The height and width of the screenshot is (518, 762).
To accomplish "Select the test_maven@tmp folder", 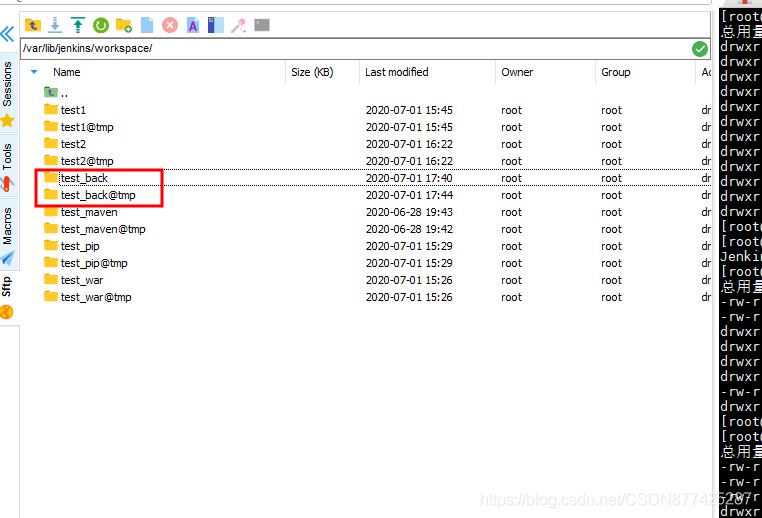I will point(102,229).
